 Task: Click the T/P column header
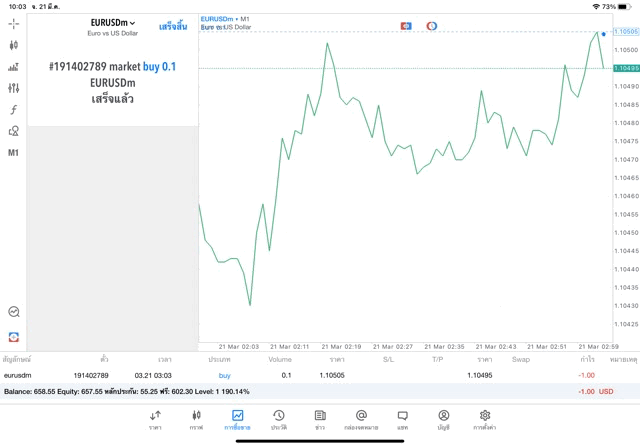pyautogui.click(x=438, y=360)
